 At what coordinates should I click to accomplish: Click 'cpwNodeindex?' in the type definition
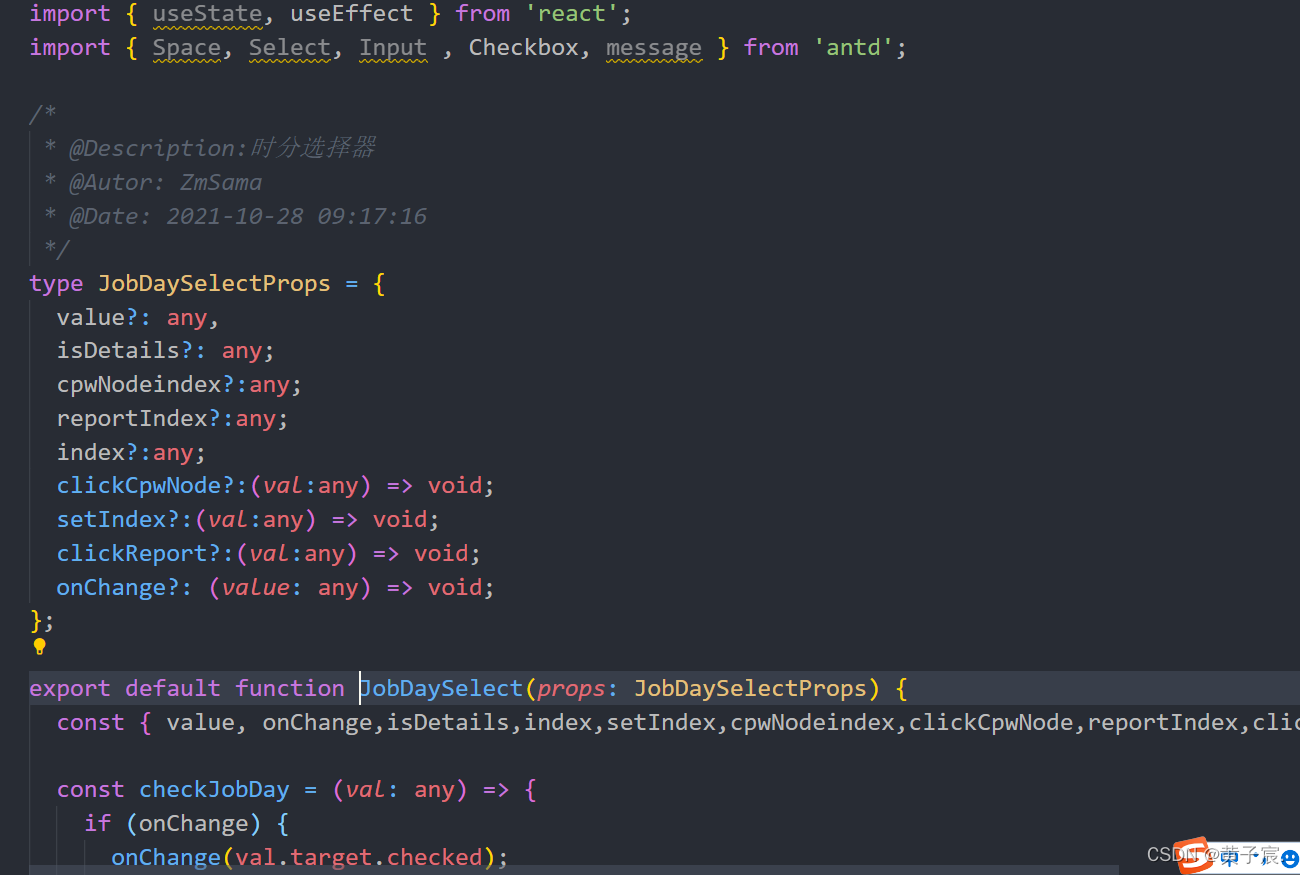coord(145,385)
